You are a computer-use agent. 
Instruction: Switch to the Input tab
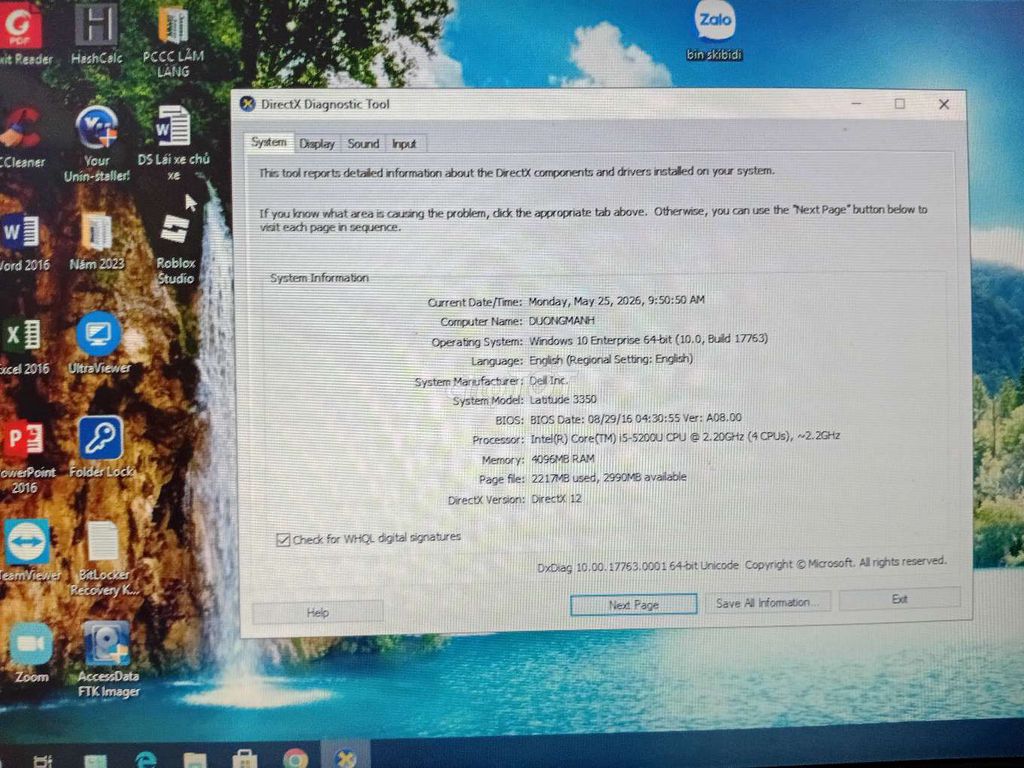pos(404,144)
